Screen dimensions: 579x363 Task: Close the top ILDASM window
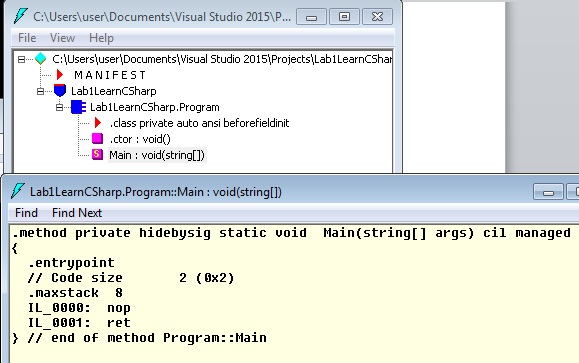coord(377,17)
